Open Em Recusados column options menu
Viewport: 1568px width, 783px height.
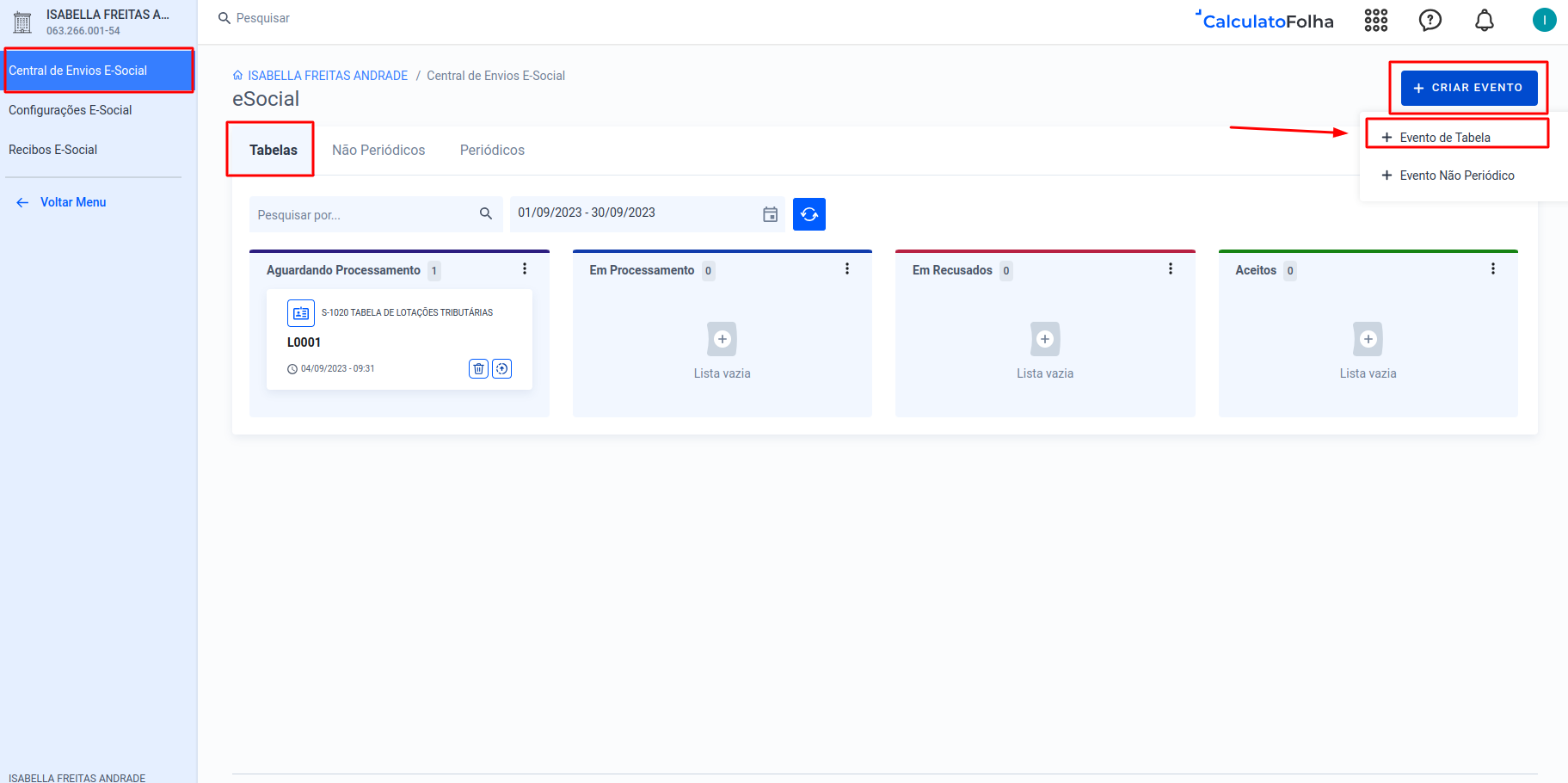tap(1171, 269)
